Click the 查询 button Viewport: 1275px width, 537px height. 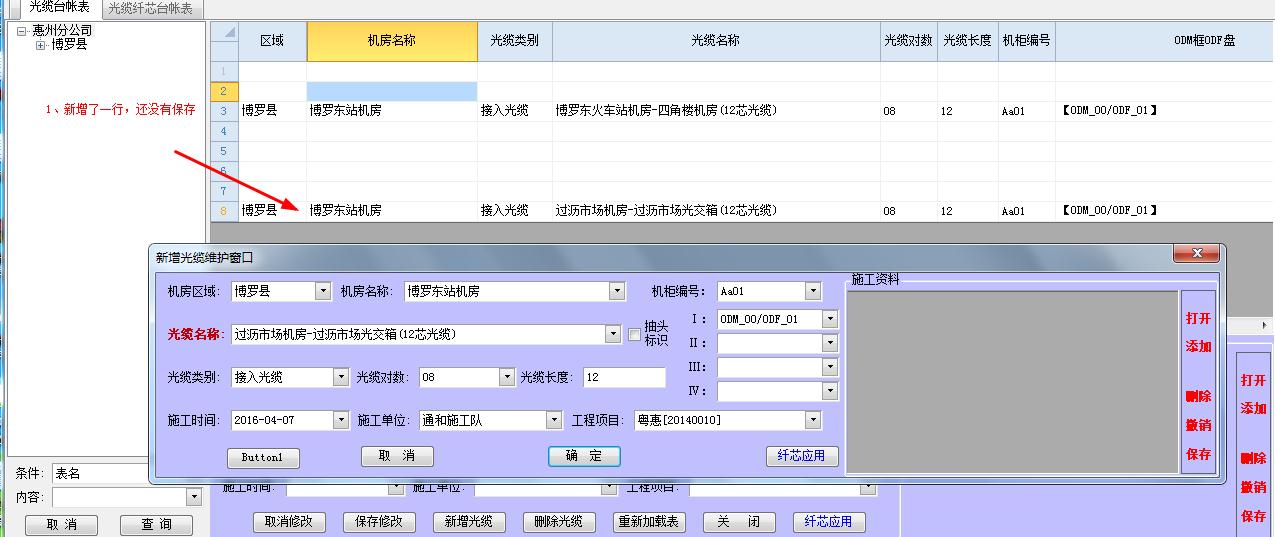point(156,525)
